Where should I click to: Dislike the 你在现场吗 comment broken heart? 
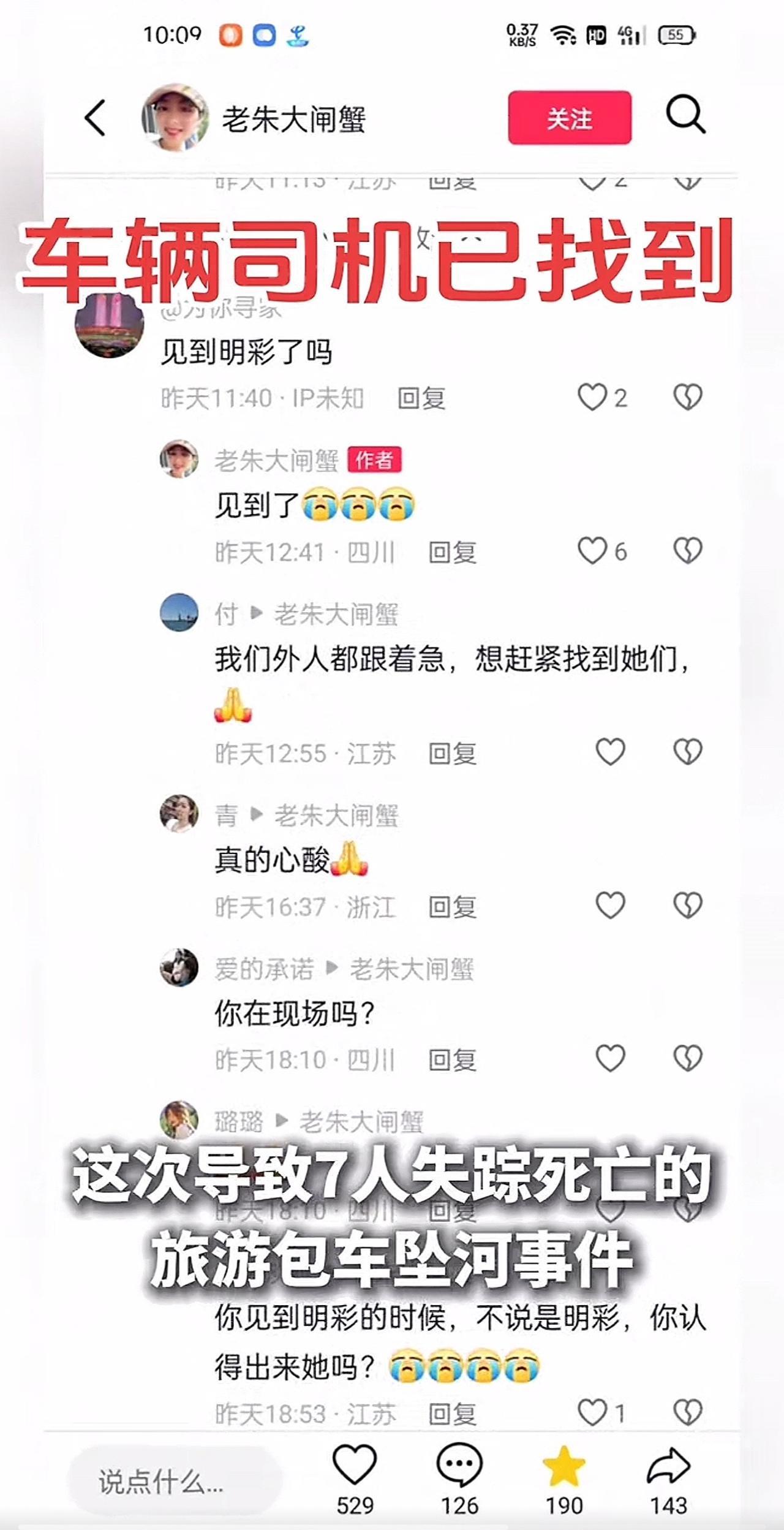(687, 1058)
